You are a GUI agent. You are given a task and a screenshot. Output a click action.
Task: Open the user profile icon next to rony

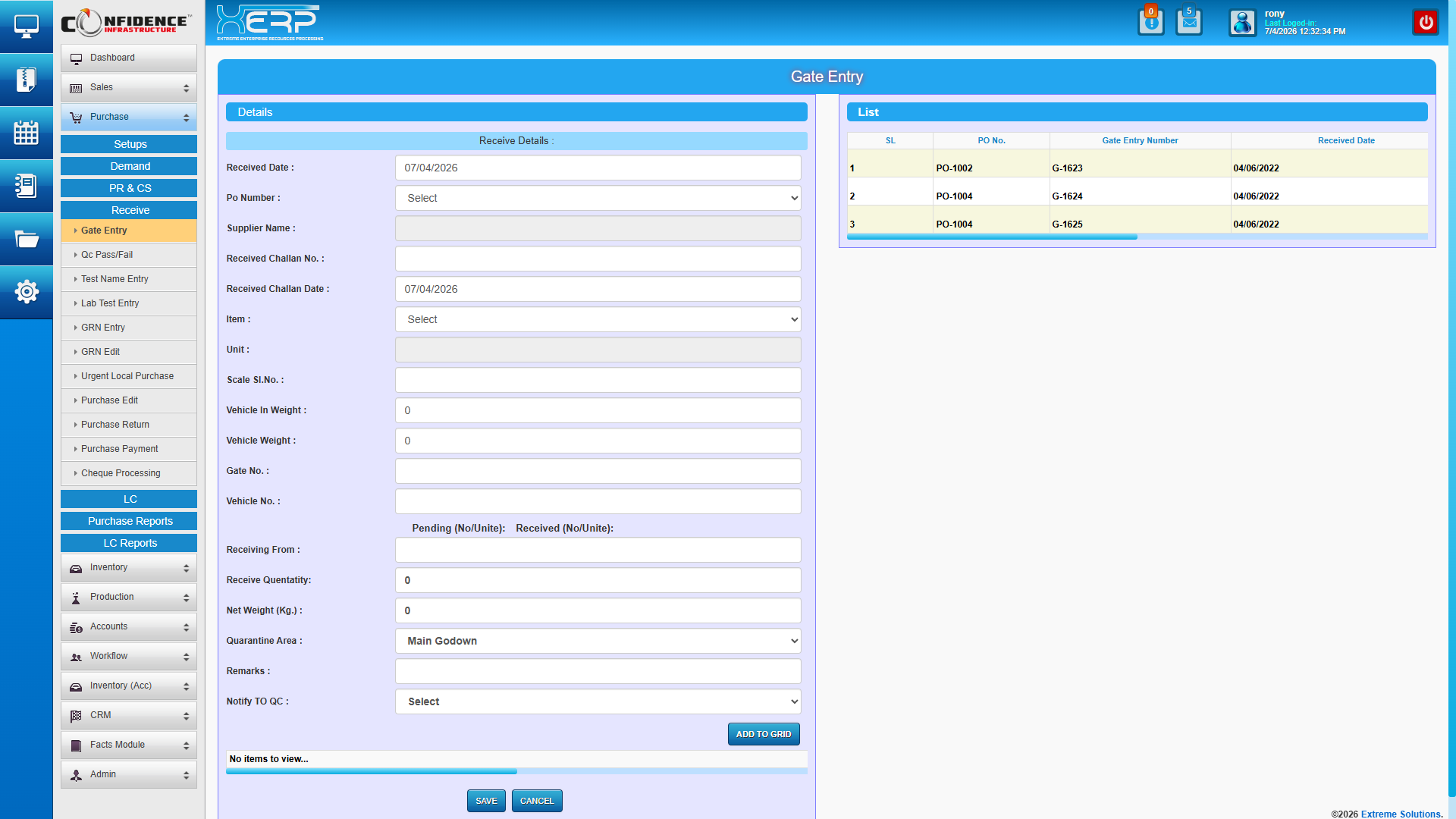1242,23
